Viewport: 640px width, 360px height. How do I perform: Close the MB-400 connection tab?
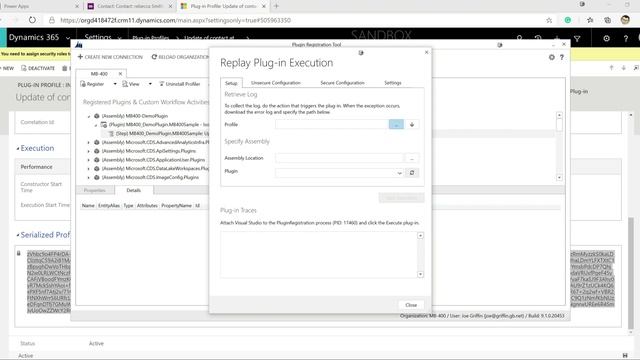[x=120, y=74]
